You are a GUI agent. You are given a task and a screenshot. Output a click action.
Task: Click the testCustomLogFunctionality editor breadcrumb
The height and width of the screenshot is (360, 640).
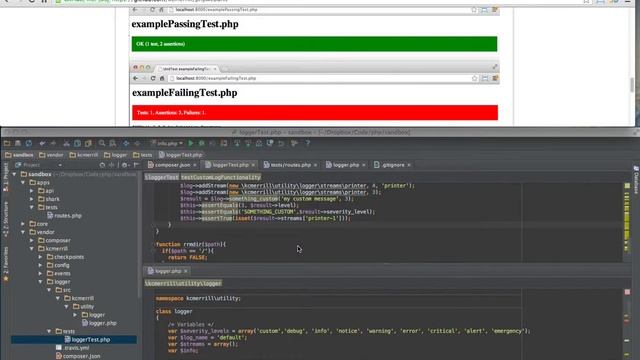click(x=221, y=177)
